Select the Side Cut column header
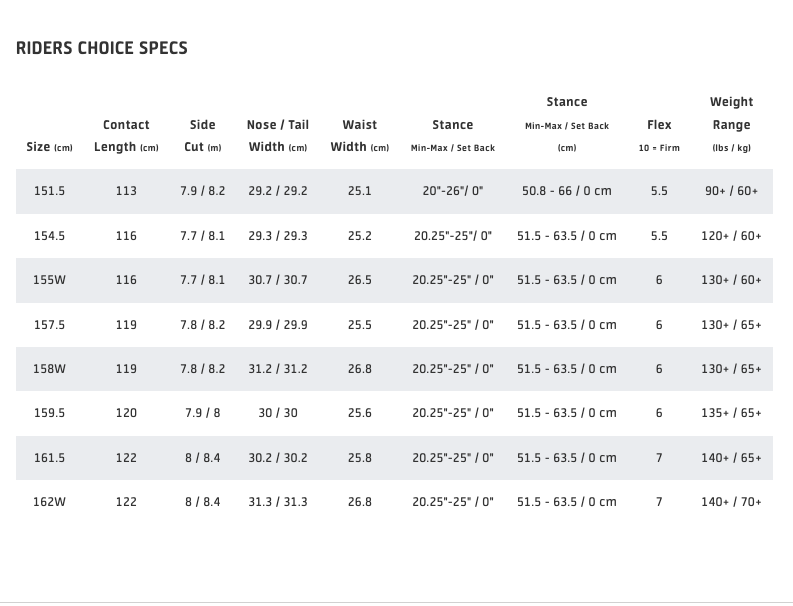Screen dimensions: 793x606 click(x=202, y=136)
